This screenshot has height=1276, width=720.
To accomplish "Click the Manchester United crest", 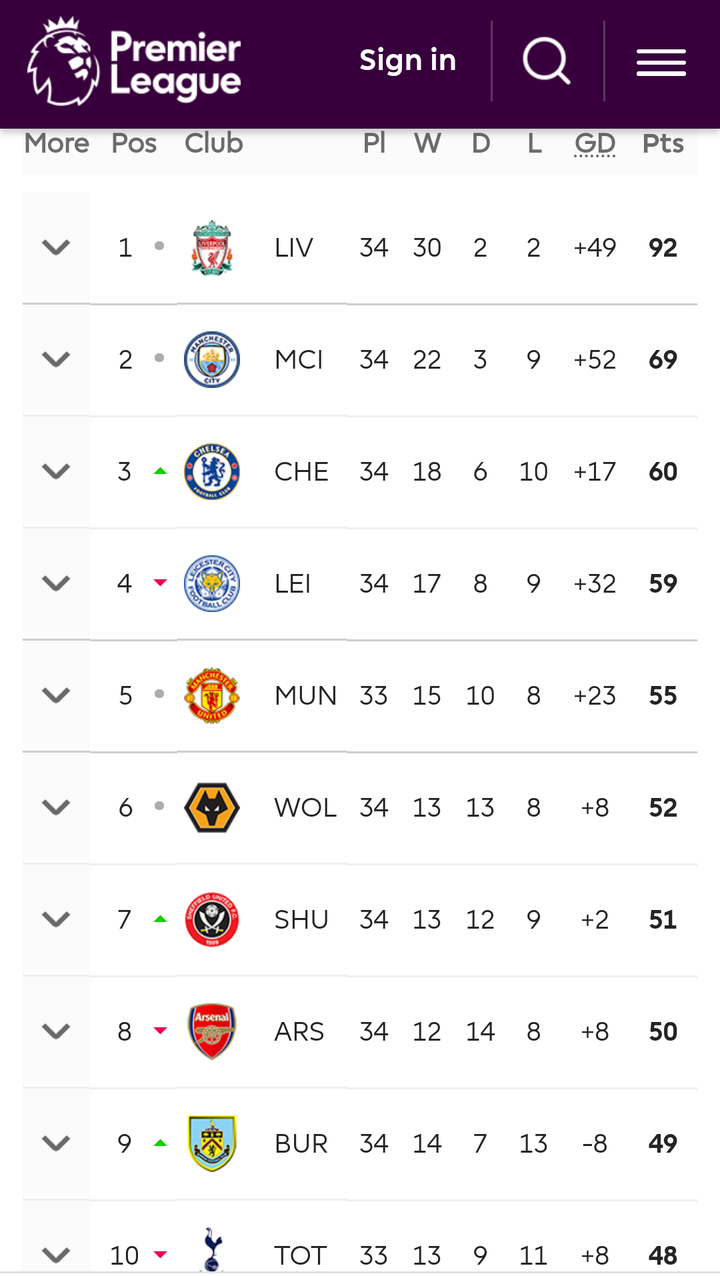I will click(212, 696).
